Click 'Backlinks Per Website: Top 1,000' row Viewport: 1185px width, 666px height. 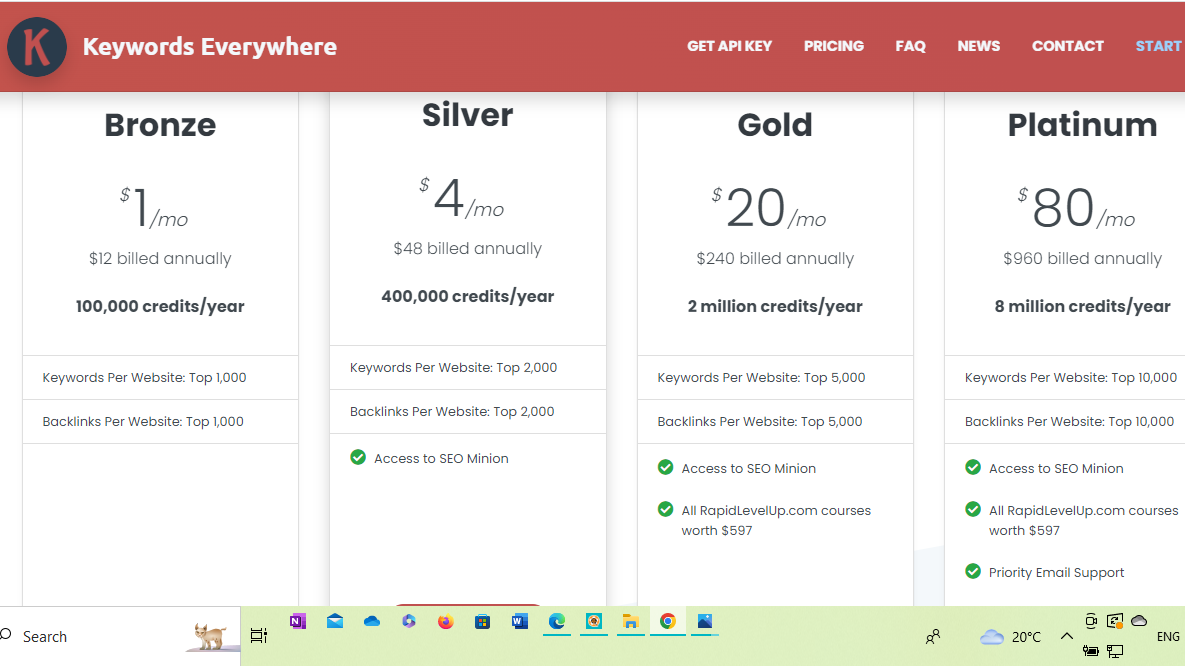(160, 421)
